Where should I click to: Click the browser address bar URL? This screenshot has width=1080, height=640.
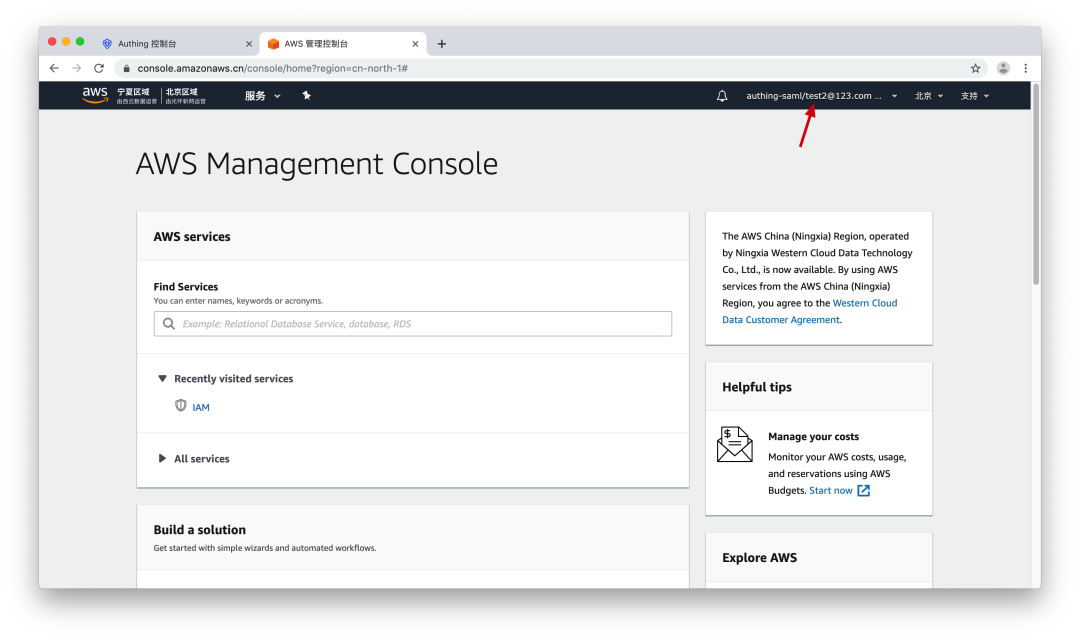(x=273, y=68)
